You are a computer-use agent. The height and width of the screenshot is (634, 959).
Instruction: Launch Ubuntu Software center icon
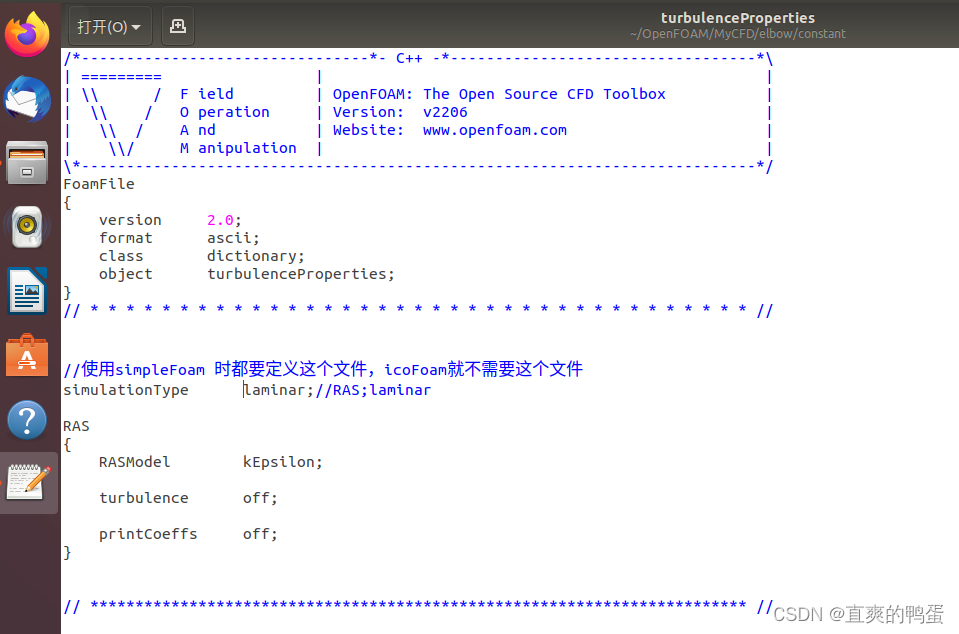tap(27, 355)
